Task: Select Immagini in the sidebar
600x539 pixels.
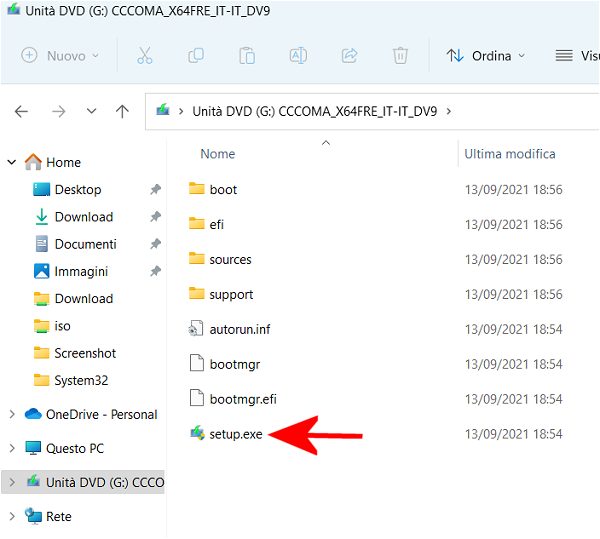Action: click(x=81, y=271)
